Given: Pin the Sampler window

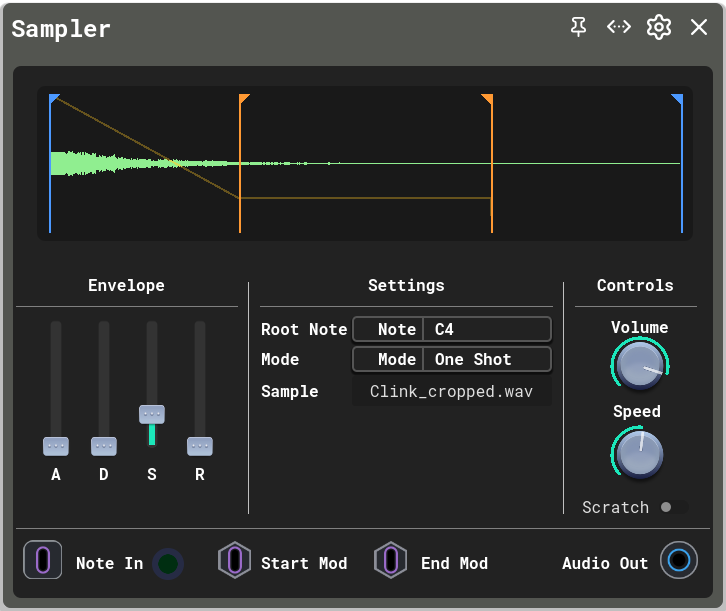Looking at the screenshot, I should pos(578,27).
